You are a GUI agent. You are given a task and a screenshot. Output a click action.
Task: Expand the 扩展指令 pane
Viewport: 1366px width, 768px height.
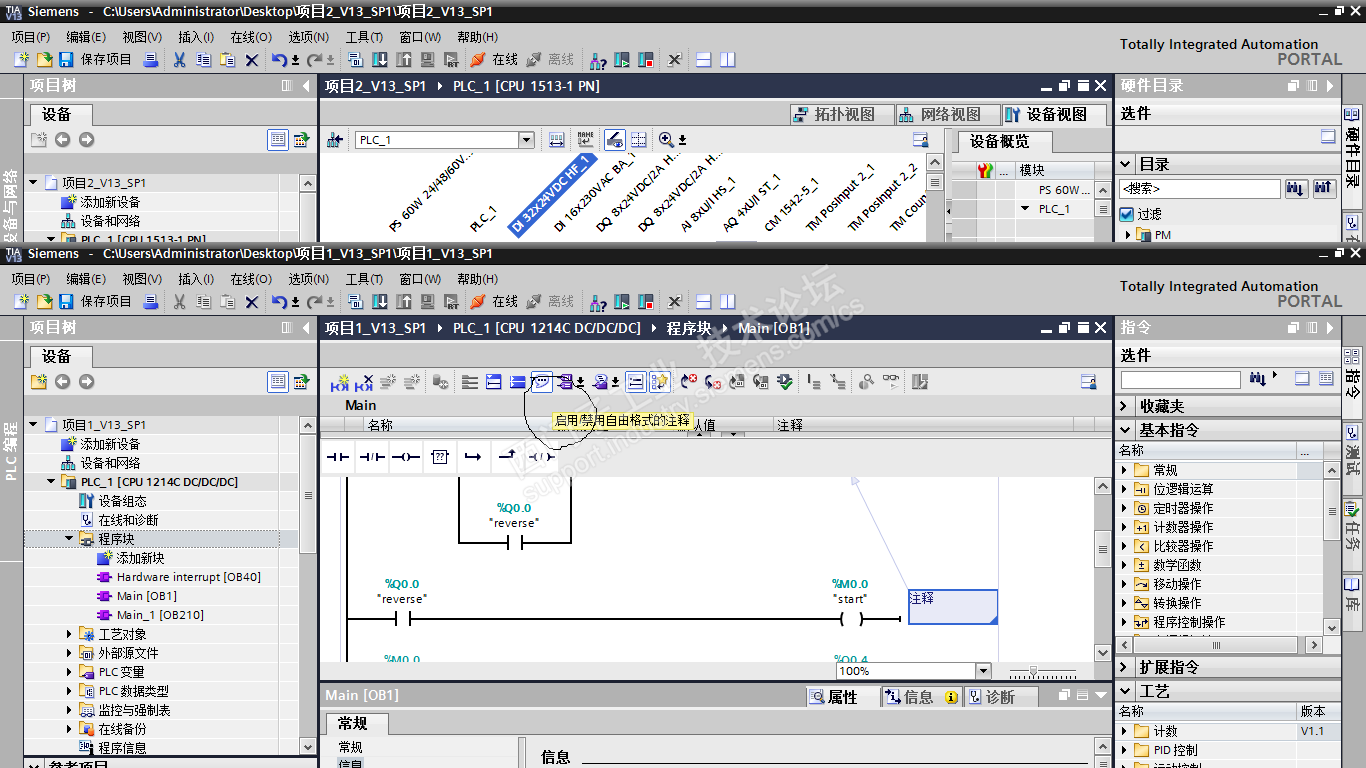1125,667
